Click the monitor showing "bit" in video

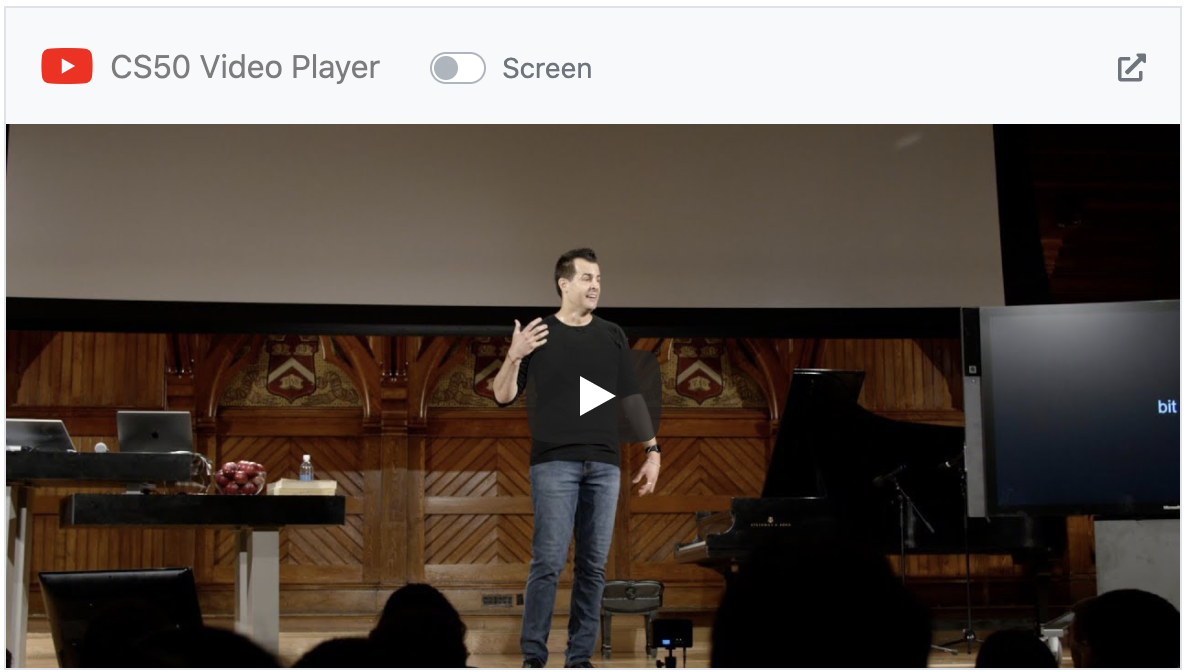[x=1077, y=408]
